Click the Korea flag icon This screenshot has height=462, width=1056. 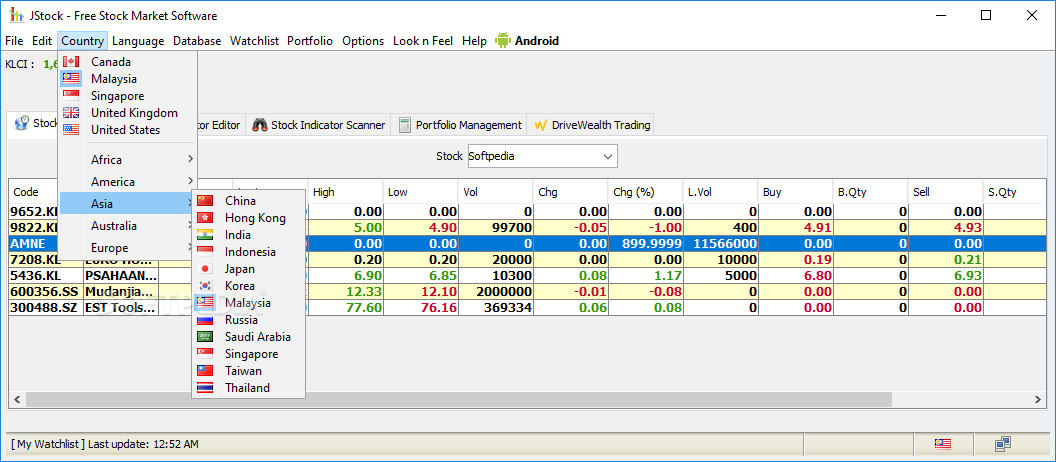(x=205, y=286)
